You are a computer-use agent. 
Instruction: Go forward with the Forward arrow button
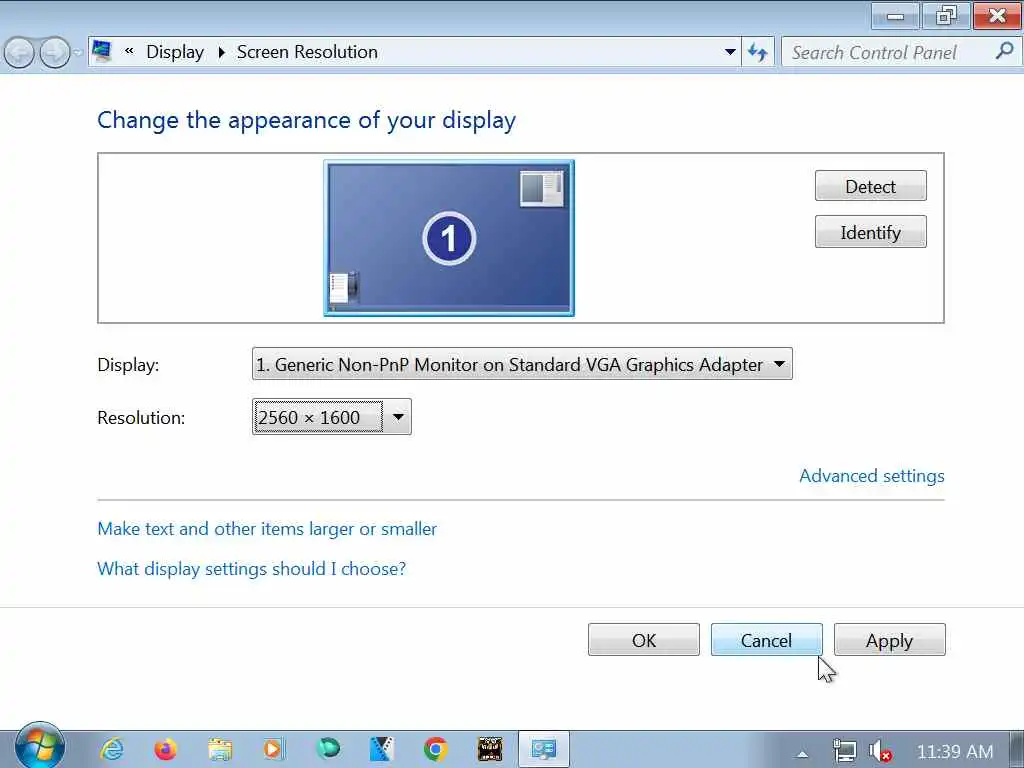[55, 52]
